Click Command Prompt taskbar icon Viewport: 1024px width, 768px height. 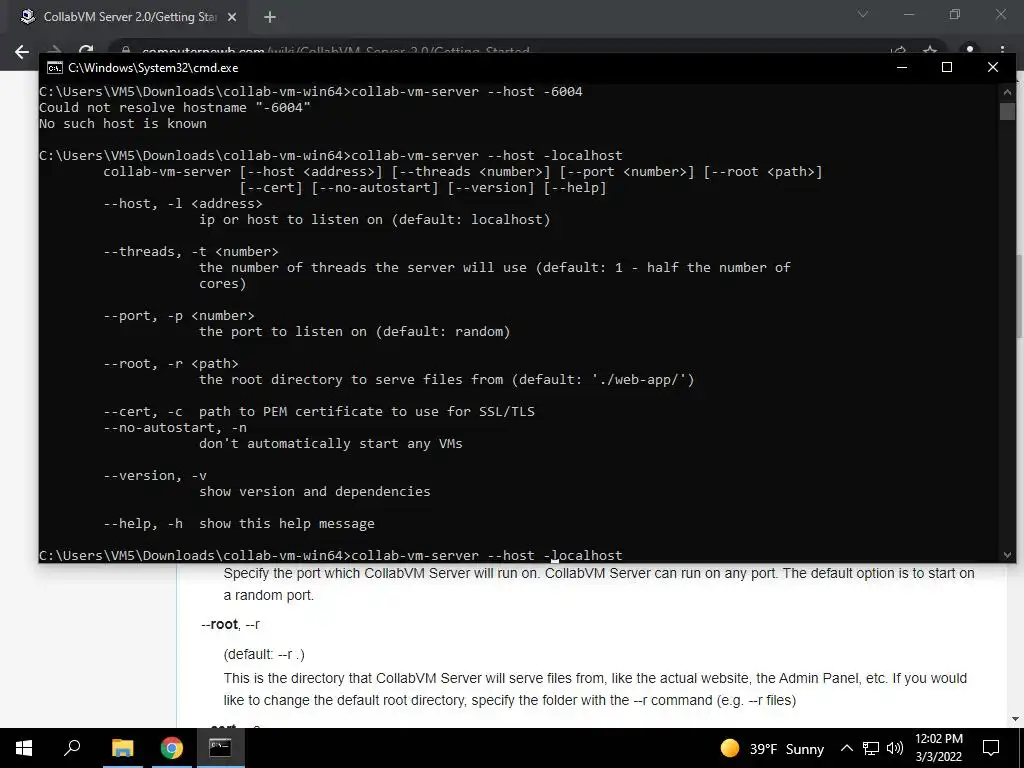pos(220,748)
